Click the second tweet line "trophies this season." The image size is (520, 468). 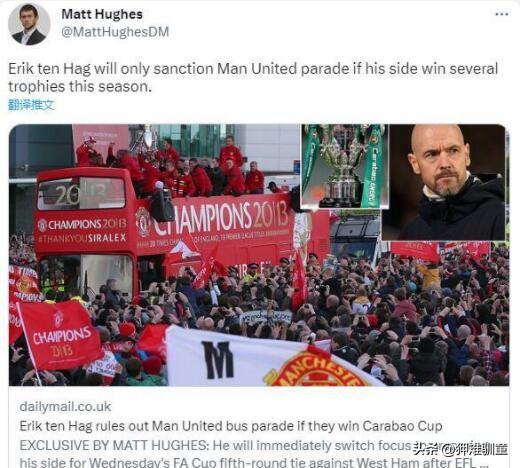tap(80, 87)
